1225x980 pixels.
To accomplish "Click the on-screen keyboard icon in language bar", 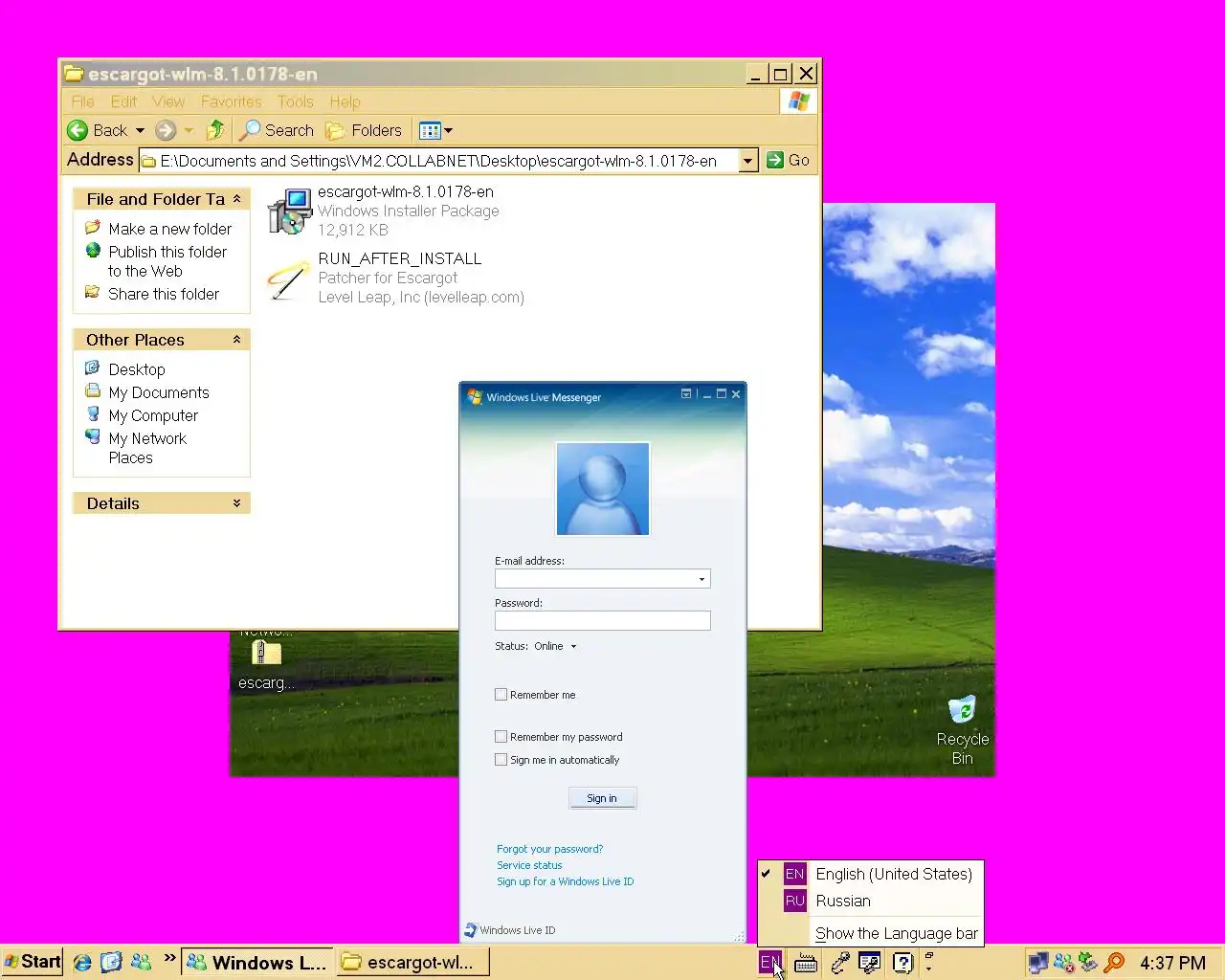I will click(806, 964).
